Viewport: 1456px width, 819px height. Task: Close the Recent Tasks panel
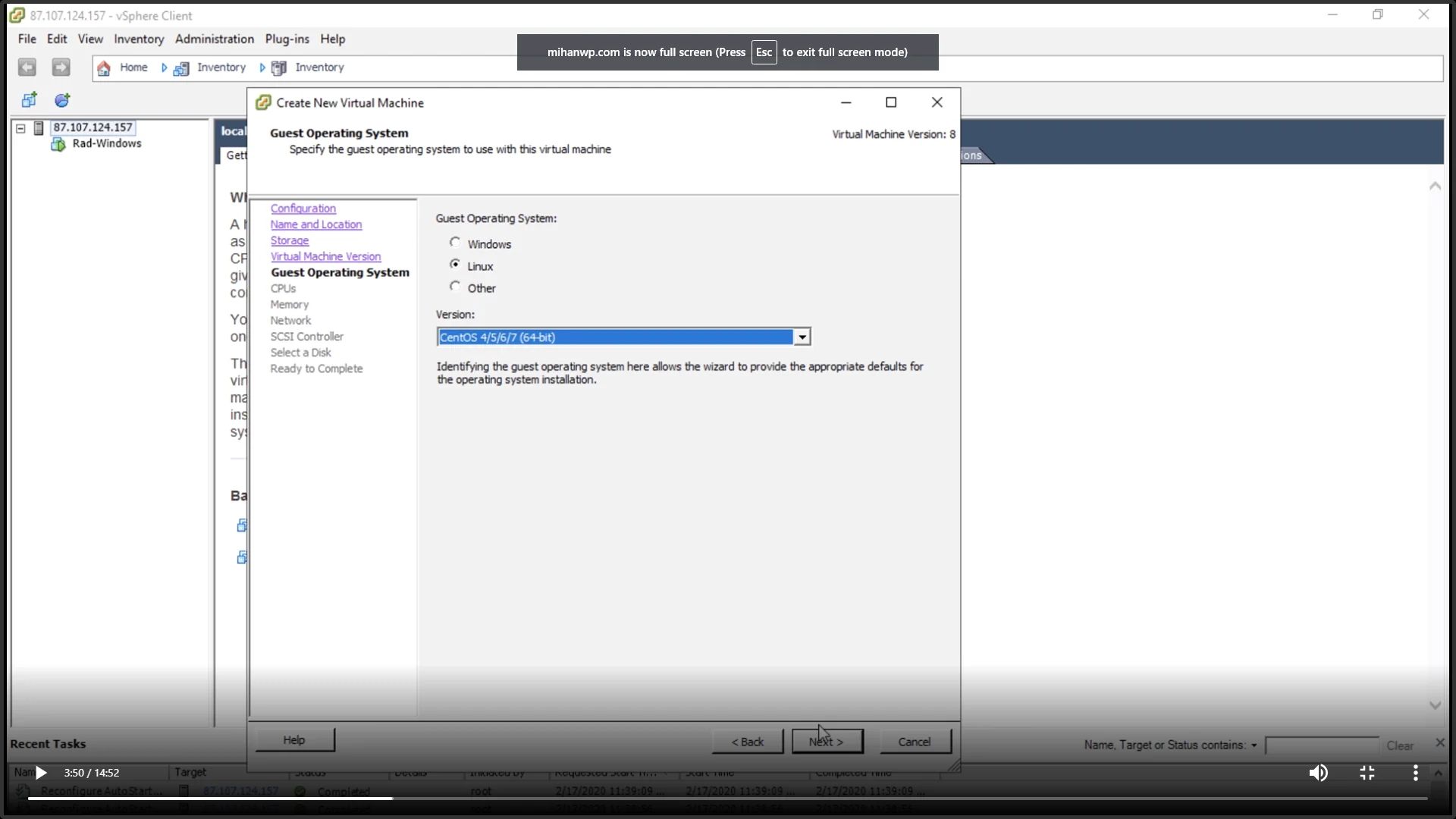[x=1440, y=743]
